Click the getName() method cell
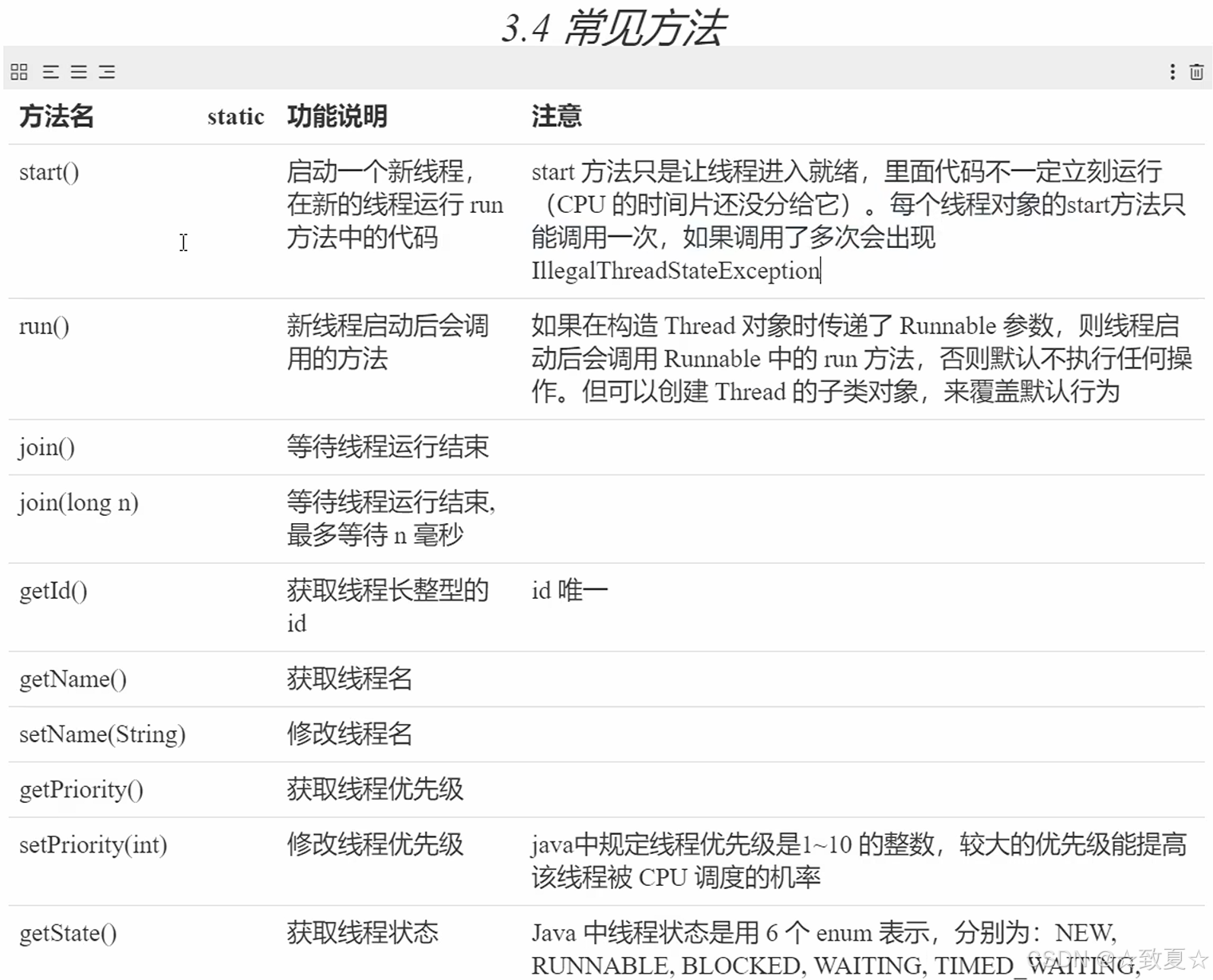This screenshot has height=980, width=1213. pos(73,679)
